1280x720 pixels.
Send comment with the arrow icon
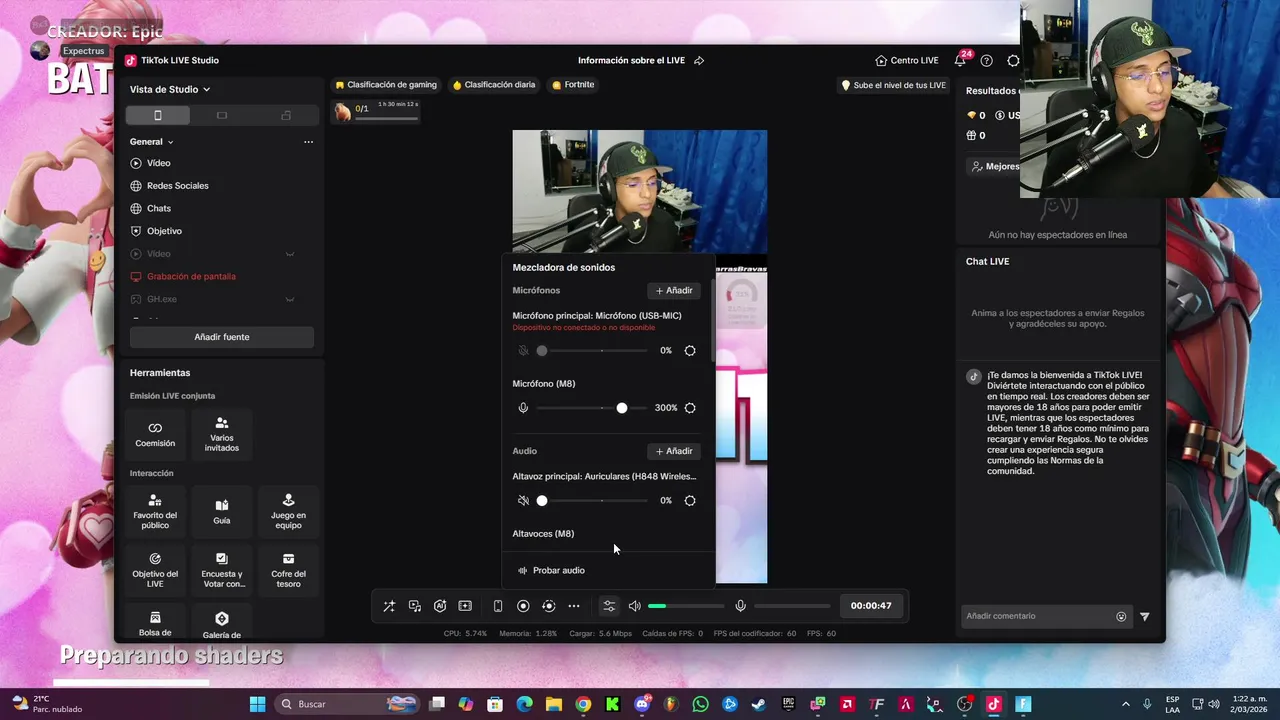pos(1145,616)
